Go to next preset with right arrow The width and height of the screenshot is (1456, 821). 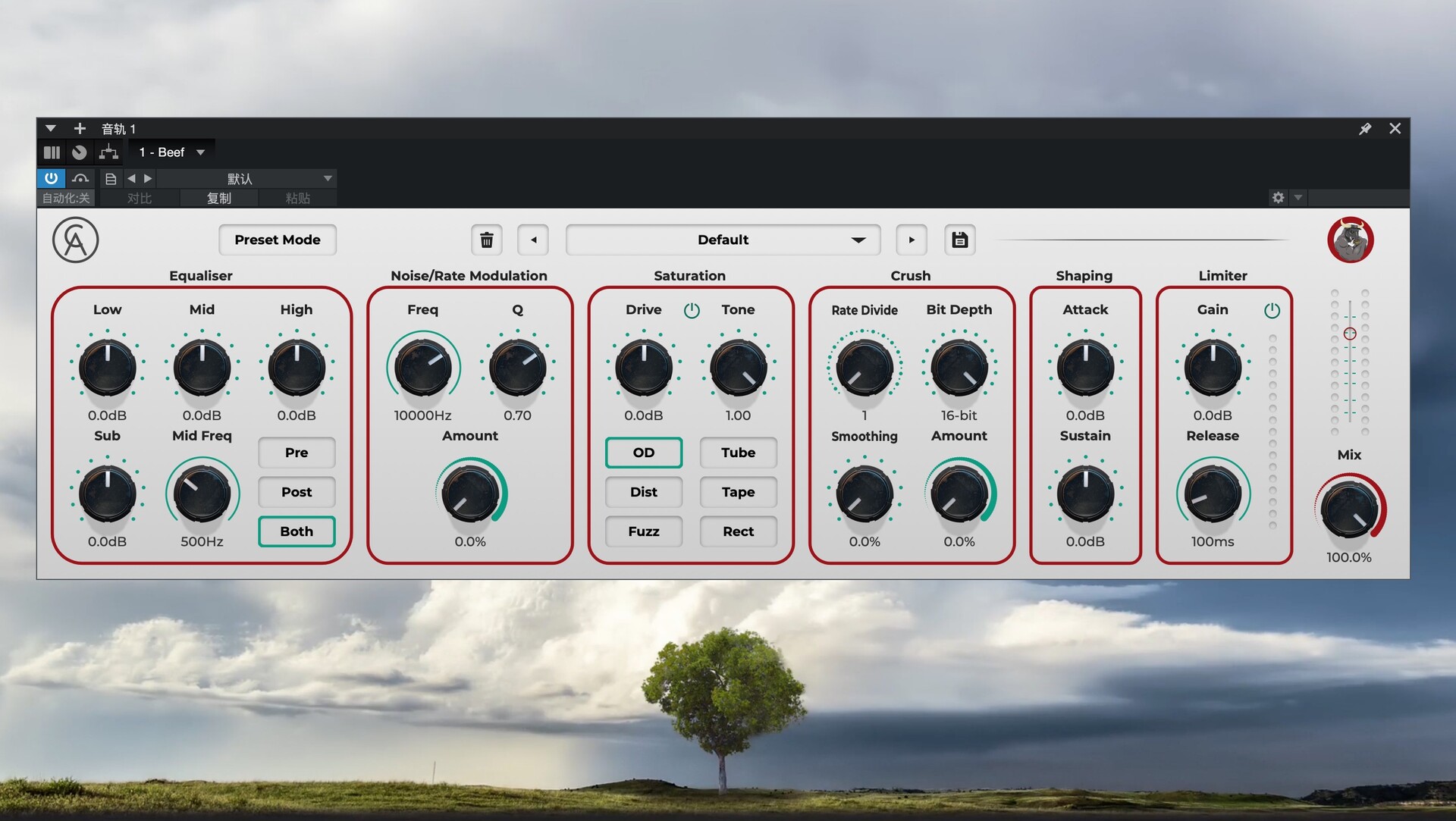[x=912, y=240]
